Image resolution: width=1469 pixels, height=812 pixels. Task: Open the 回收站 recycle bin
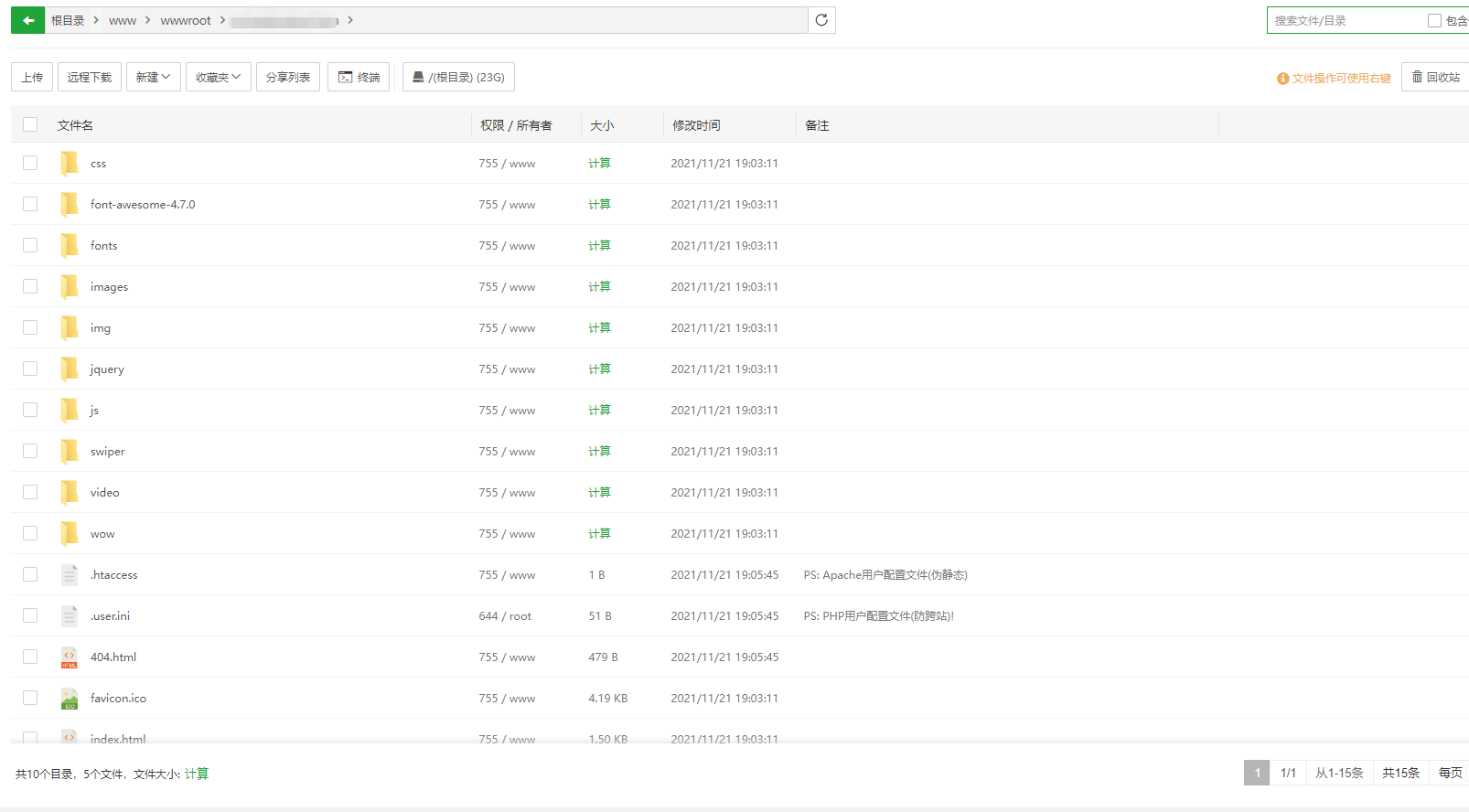click(1435, 77)
